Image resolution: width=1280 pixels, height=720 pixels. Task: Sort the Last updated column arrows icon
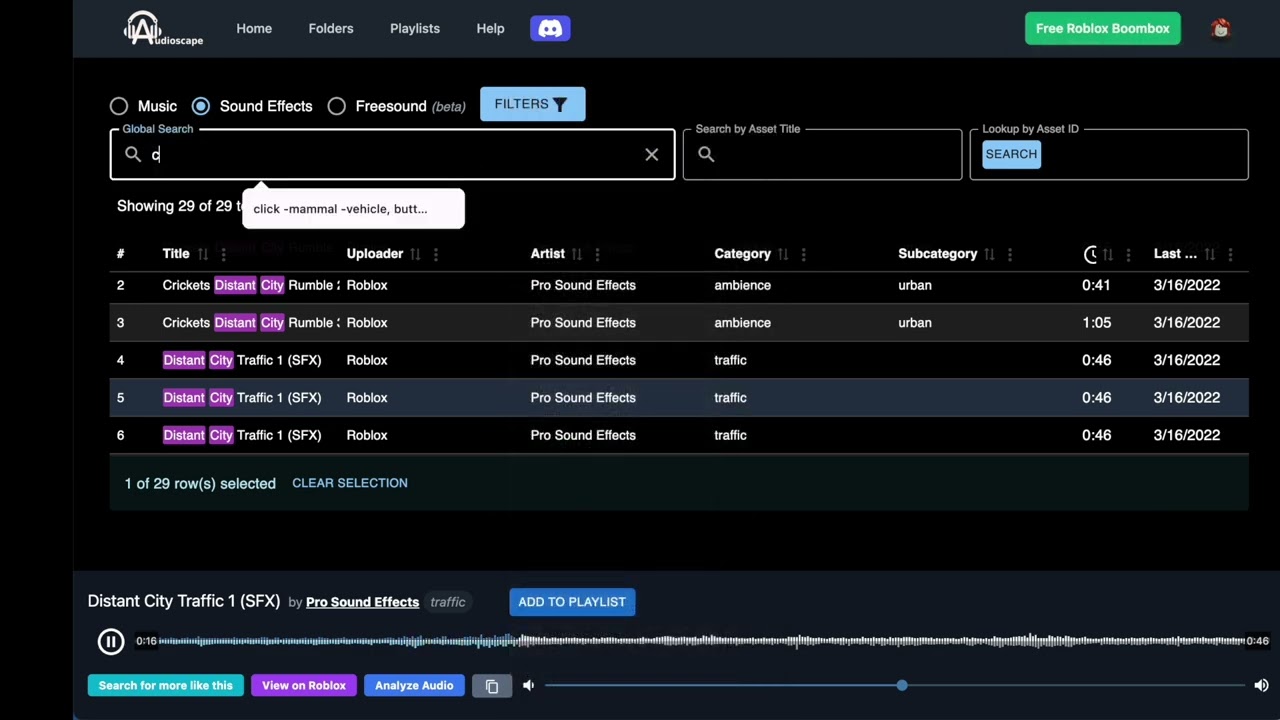(x=1210, y=254)
